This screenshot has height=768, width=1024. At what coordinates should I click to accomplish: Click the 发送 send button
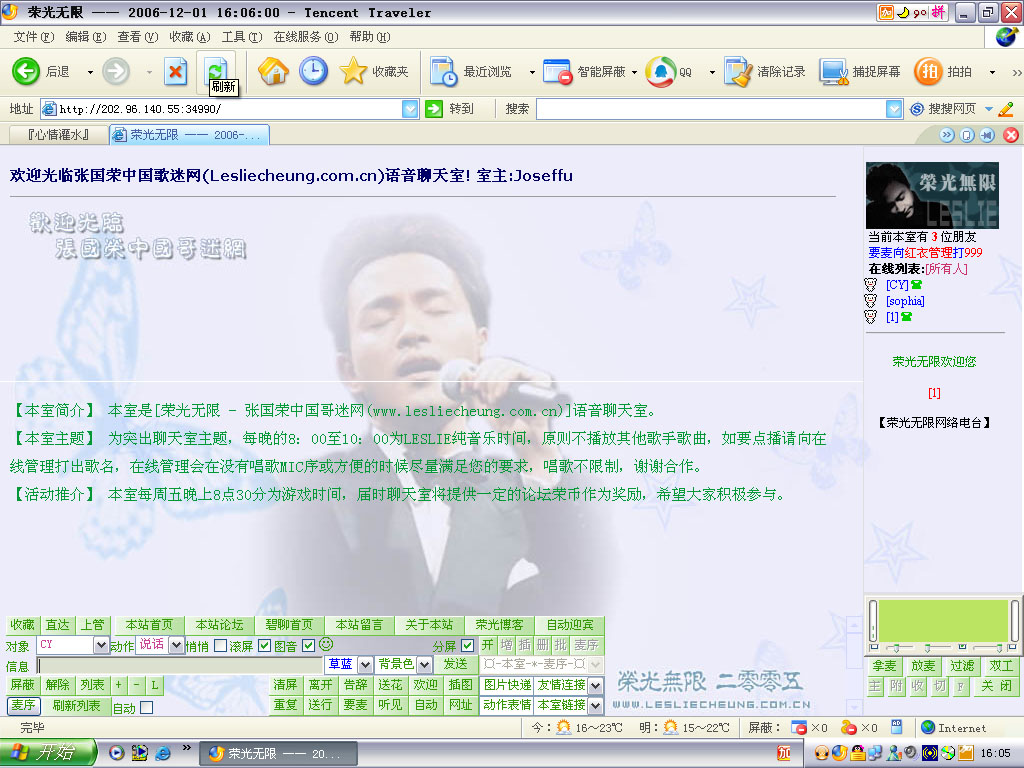click(x=456, y=664)
